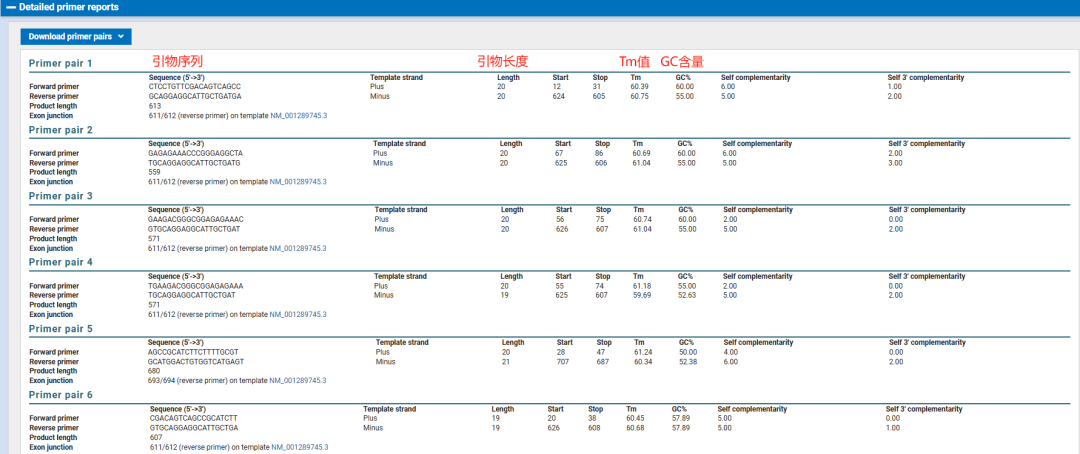Click the Primer pair 5 heading
This screenshot has width=1080, height=454.
[x=61, y=329]
